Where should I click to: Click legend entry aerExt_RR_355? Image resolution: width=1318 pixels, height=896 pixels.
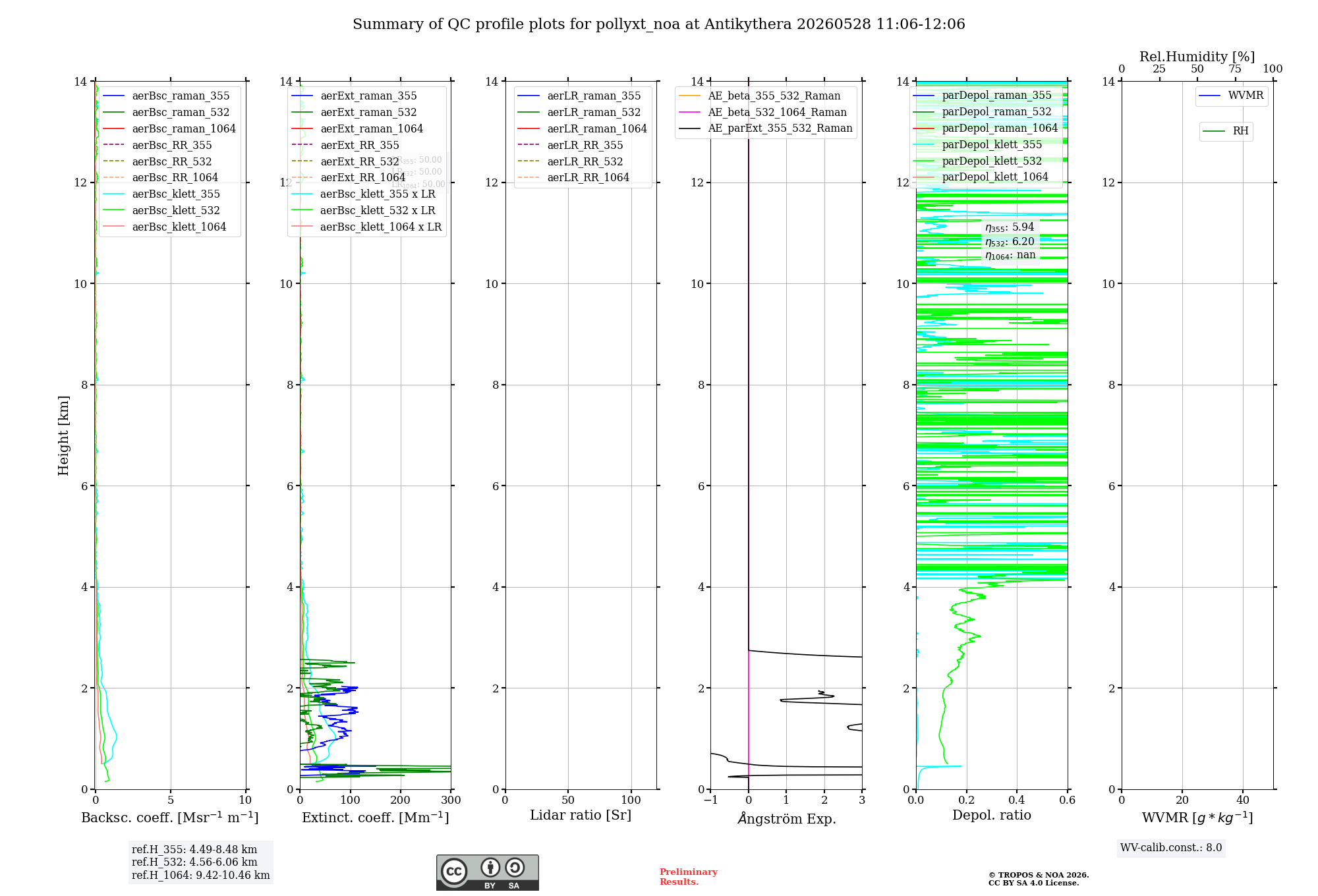pos(346,146)
